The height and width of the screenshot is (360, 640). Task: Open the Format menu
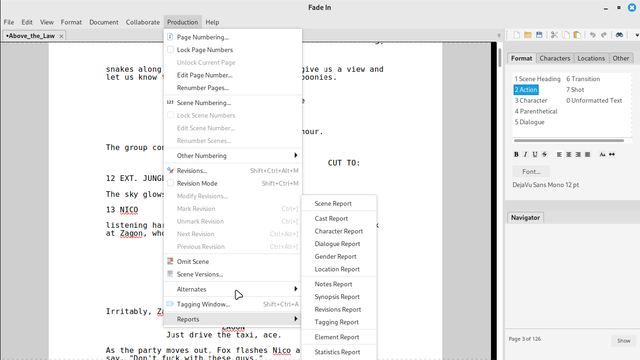pos(71,22)
